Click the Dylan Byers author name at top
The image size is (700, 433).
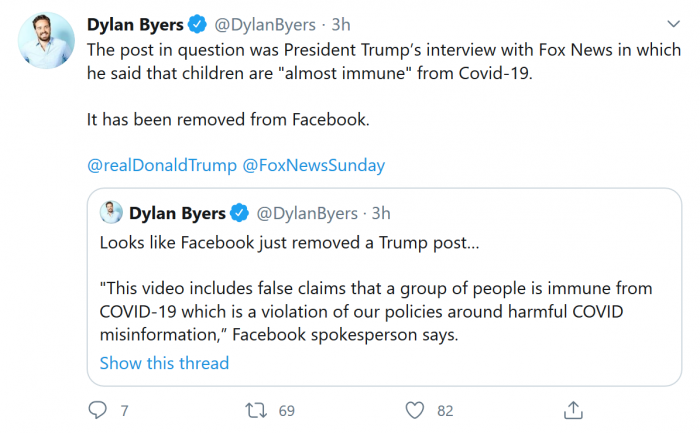click(133, 24)
